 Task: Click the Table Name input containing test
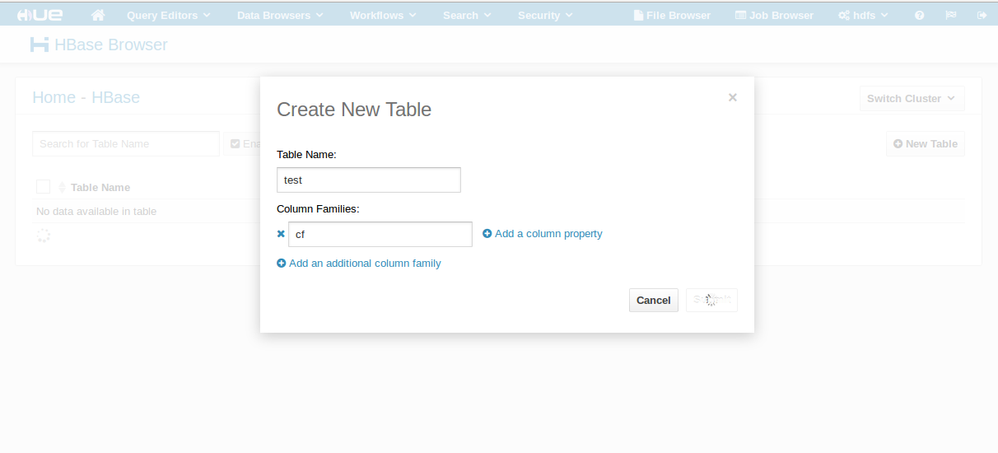369,180
